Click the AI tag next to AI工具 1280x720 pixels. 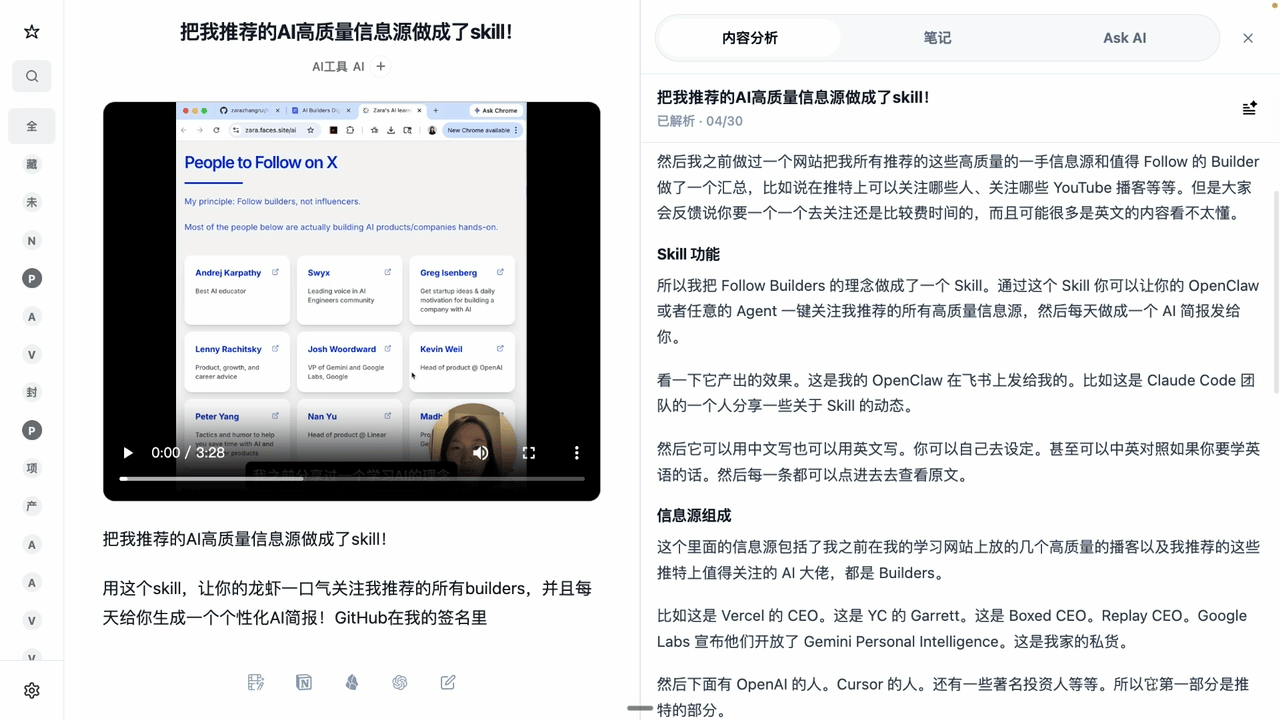click(x=359, y=67)
